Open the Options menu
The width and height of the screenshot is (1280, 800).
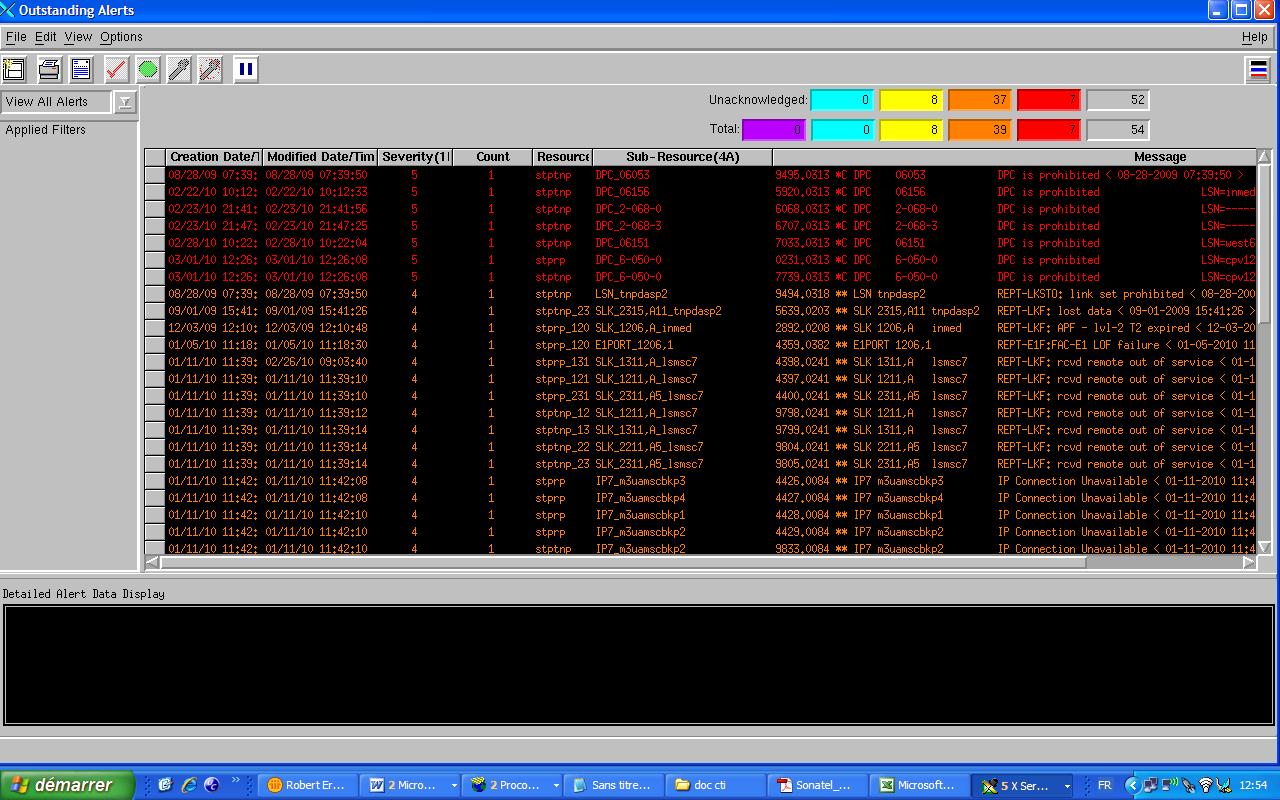[121, 37]
